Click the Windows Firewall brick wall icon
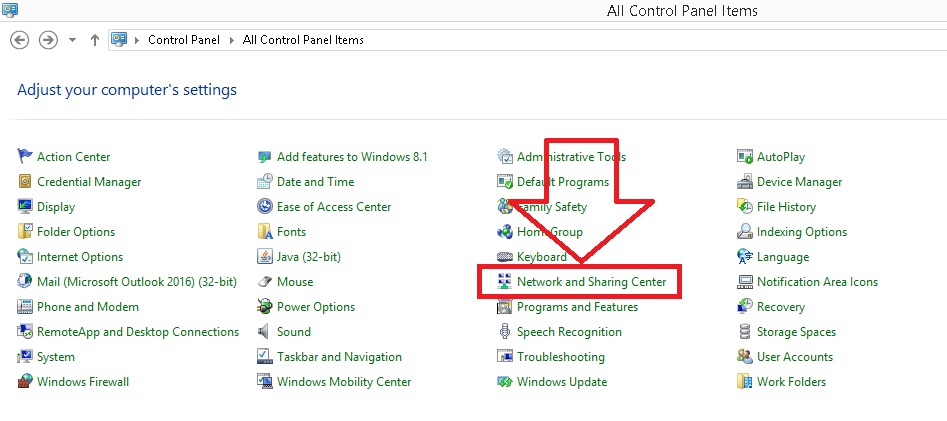 click(x=25, y=382)
